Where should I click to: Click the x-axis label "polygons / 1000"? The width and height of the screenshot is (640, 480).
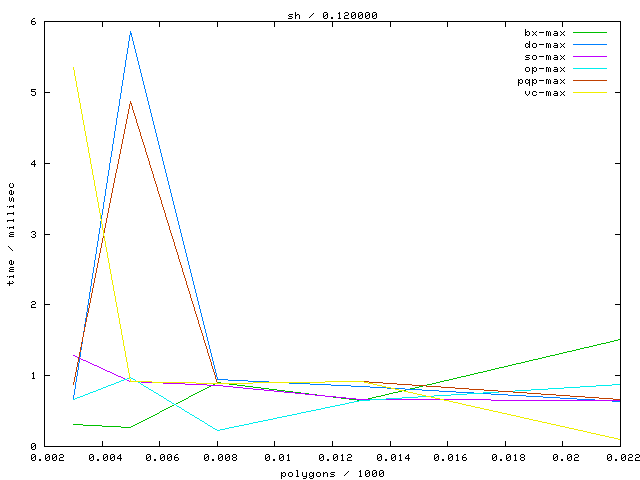point(333,472)
